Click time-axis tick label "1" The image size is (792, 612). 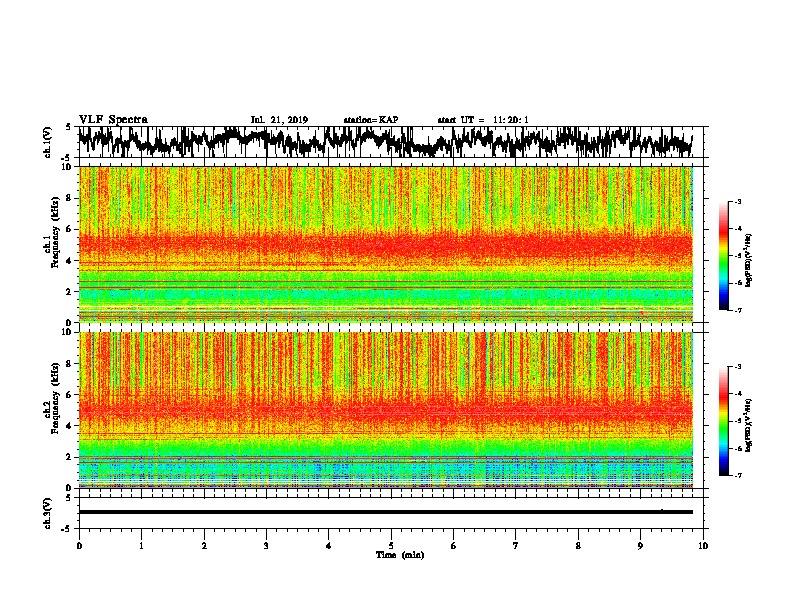(141, 546)
